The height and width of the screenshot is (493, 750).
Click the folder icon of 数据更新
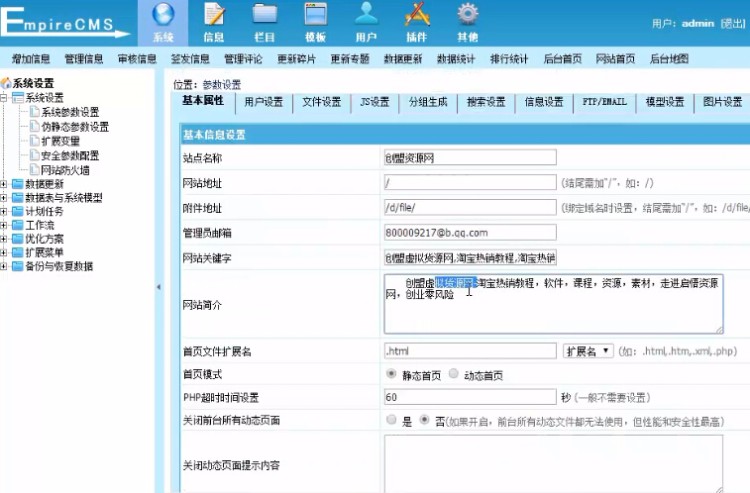[18, 184]
